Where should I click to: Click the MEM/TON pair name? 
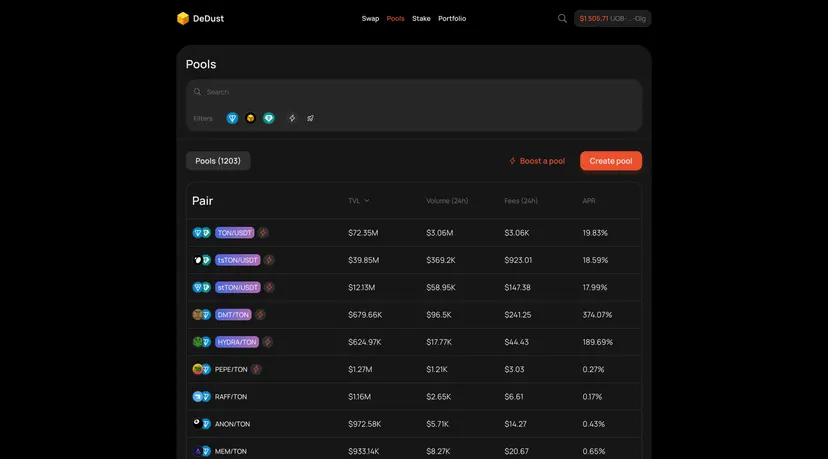click(x=231, y=451)
